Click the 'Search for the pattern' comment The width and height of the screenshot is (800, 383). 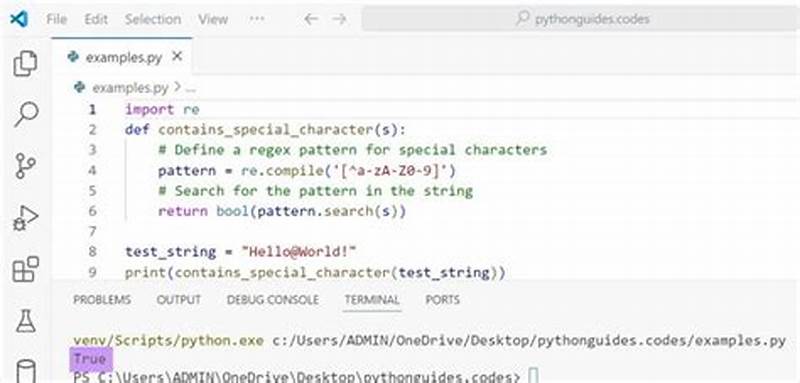point(315,191)
